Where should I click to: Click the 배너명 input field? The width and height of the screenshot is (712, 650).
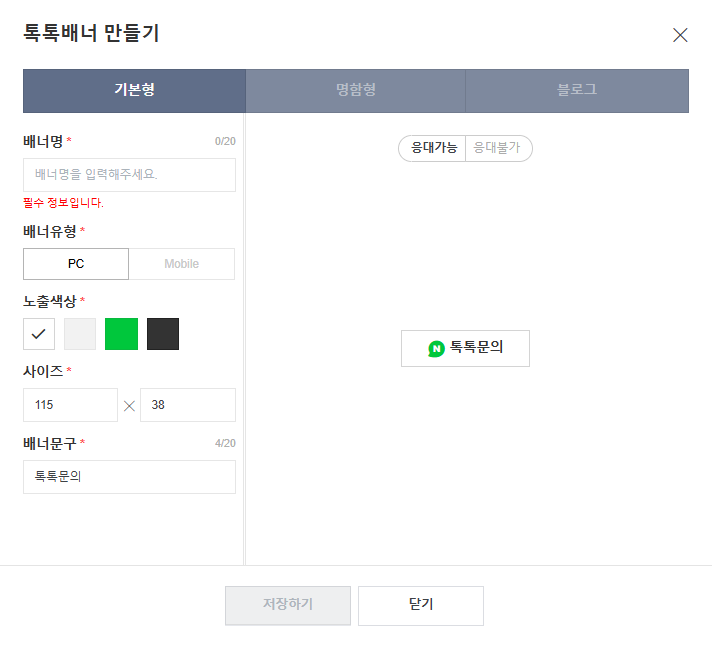pyautogui.click(x=129, y=175)
